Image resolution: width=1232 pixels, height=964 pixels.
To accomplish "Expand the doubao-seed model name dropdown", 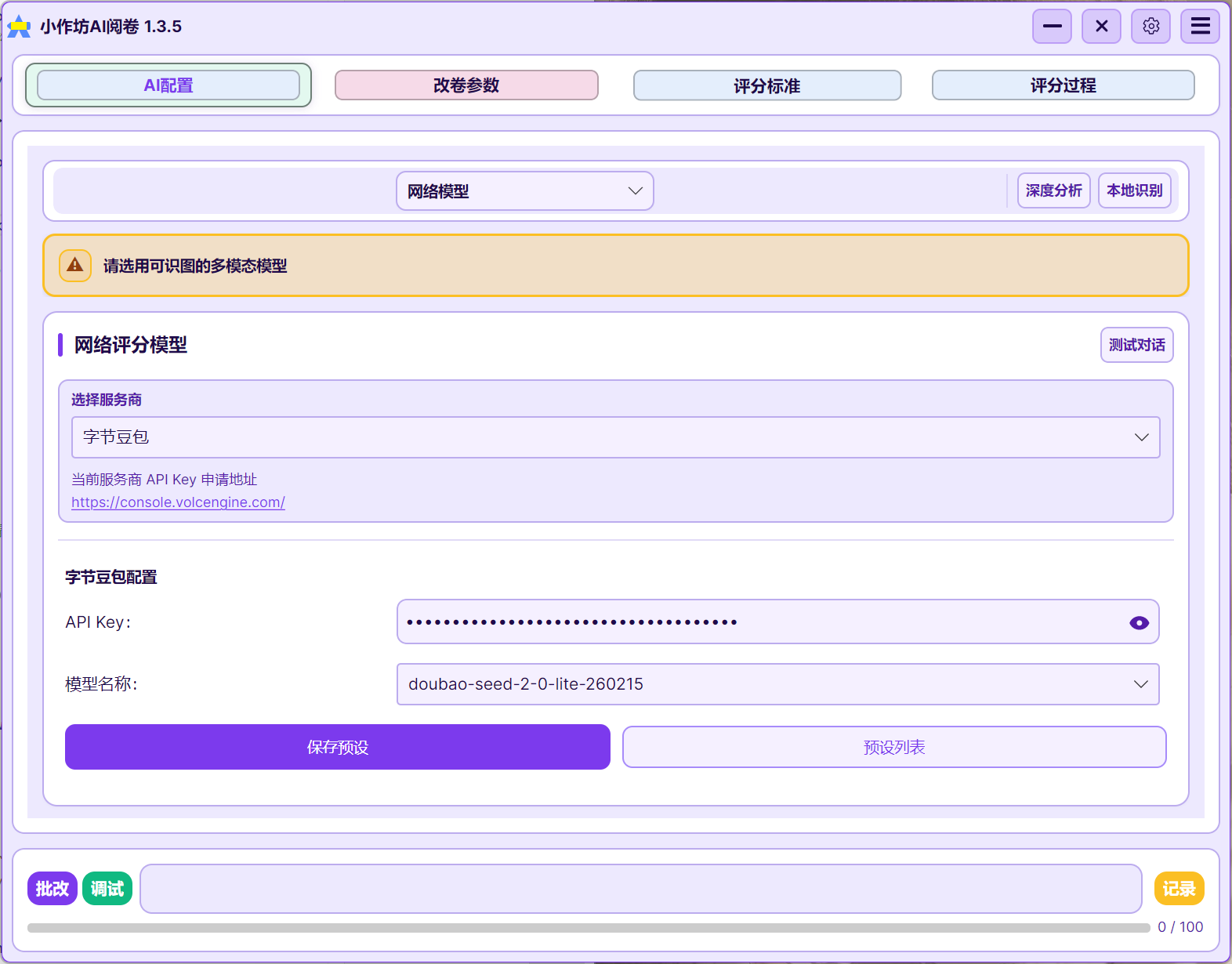I will (777, 684).
